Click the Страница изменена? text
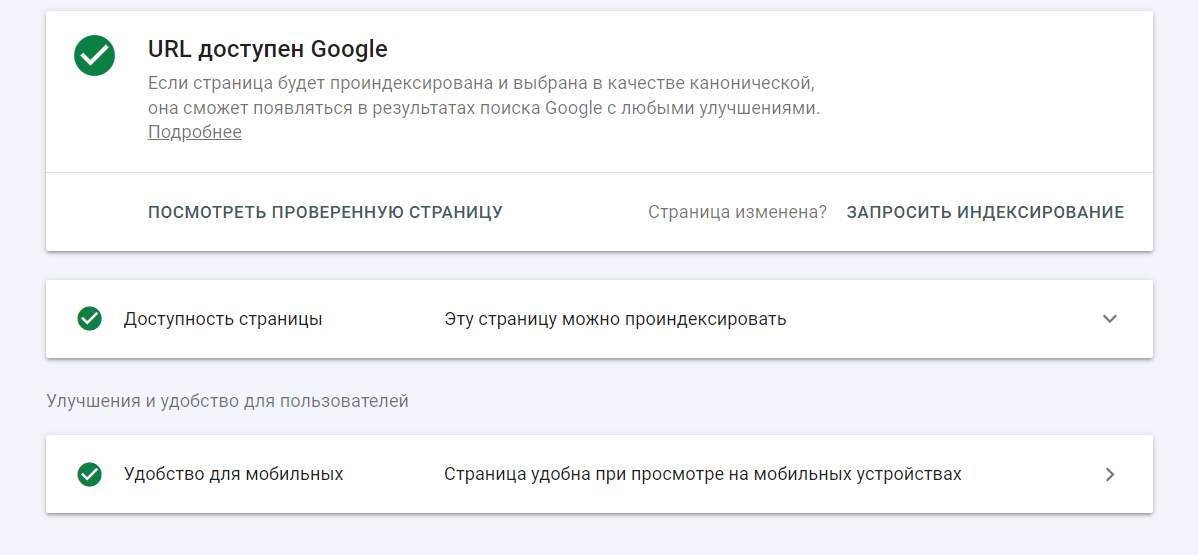 coord(737,212)
